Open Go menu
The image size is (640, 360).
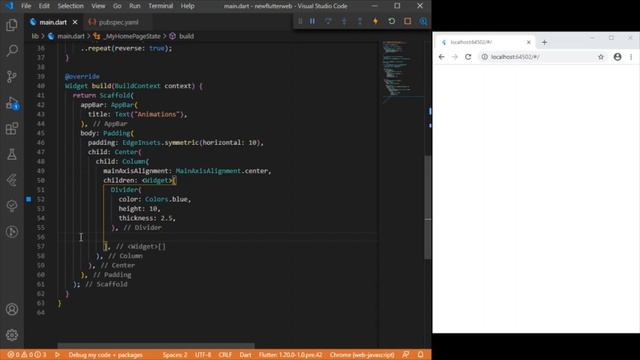pyautogui.click(x=117, y=6)
